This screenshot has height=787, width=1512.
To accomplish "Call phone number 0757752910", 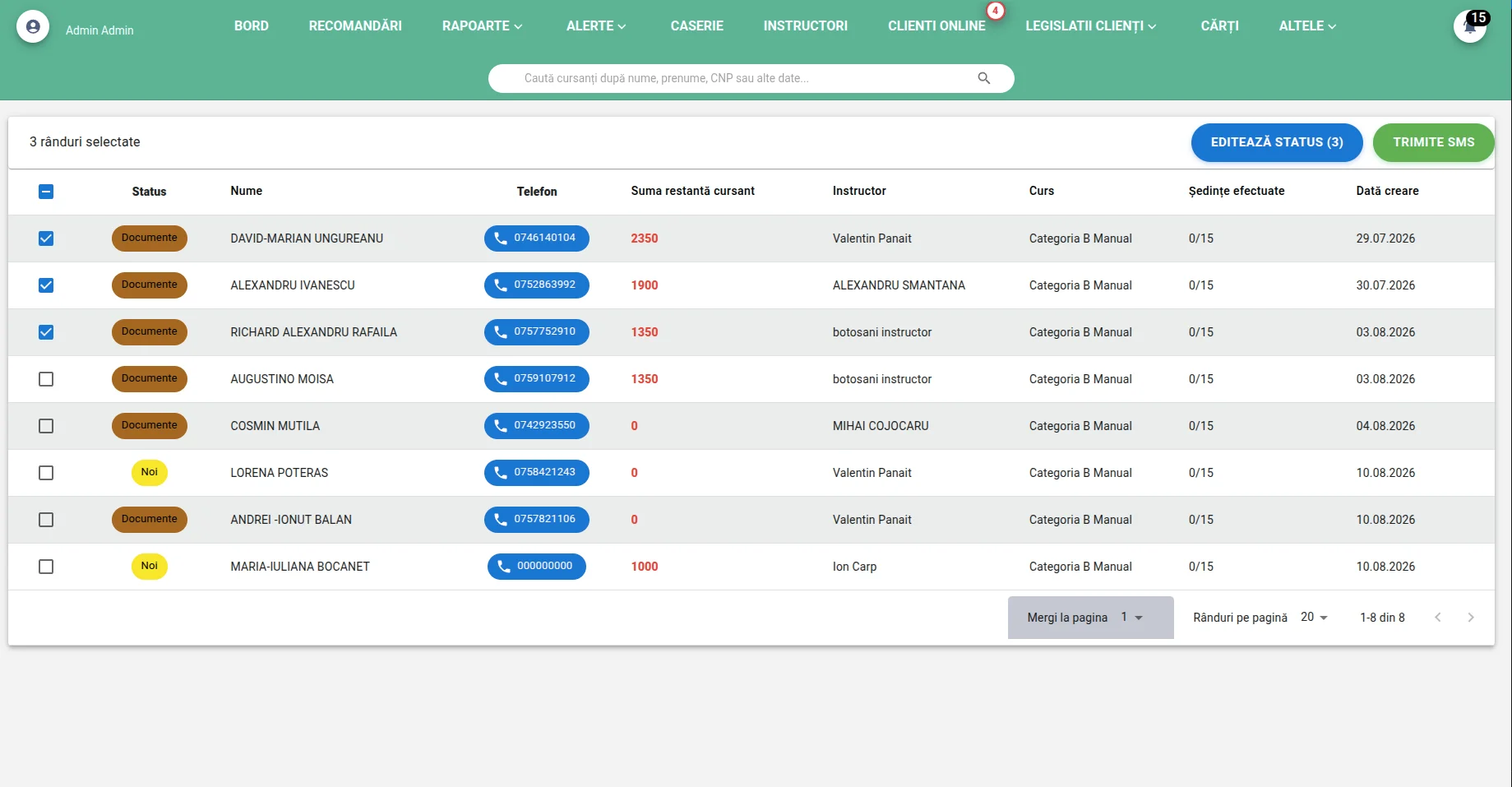I will tap(537, 332).
